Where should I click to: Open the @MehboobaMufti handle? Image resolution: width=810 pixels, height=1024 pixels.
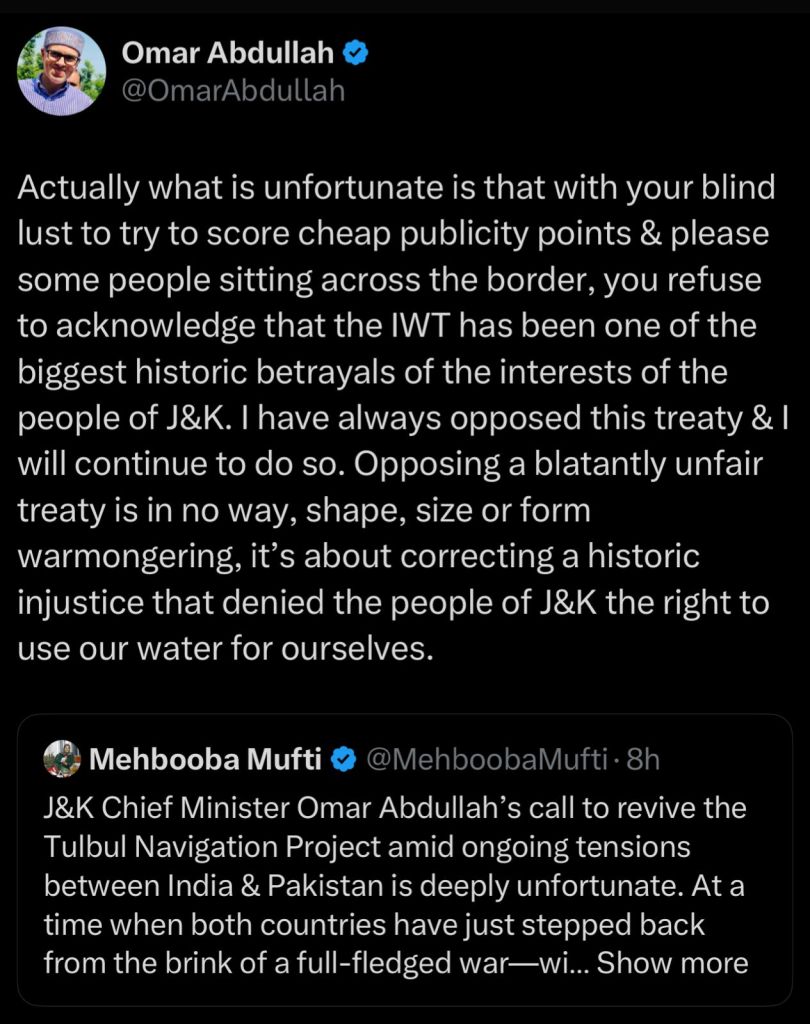click(487, 760)
